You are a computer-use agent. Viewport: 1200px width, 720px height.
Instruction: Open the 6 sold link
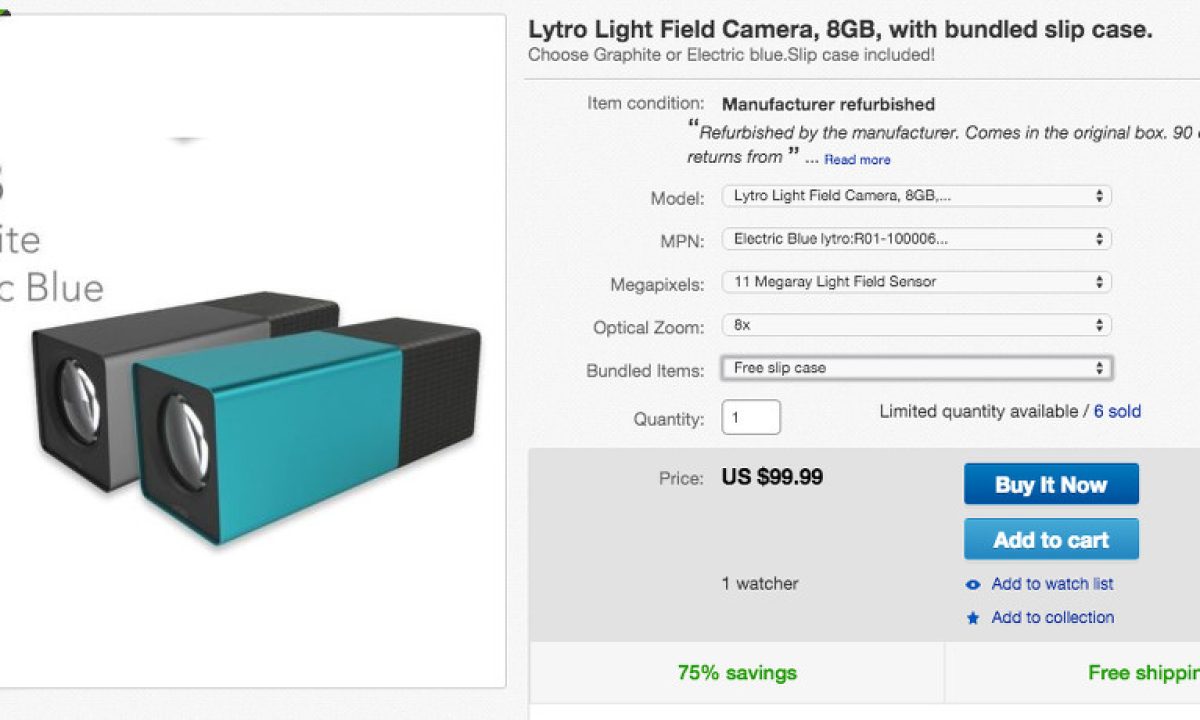click(1117, 411)
